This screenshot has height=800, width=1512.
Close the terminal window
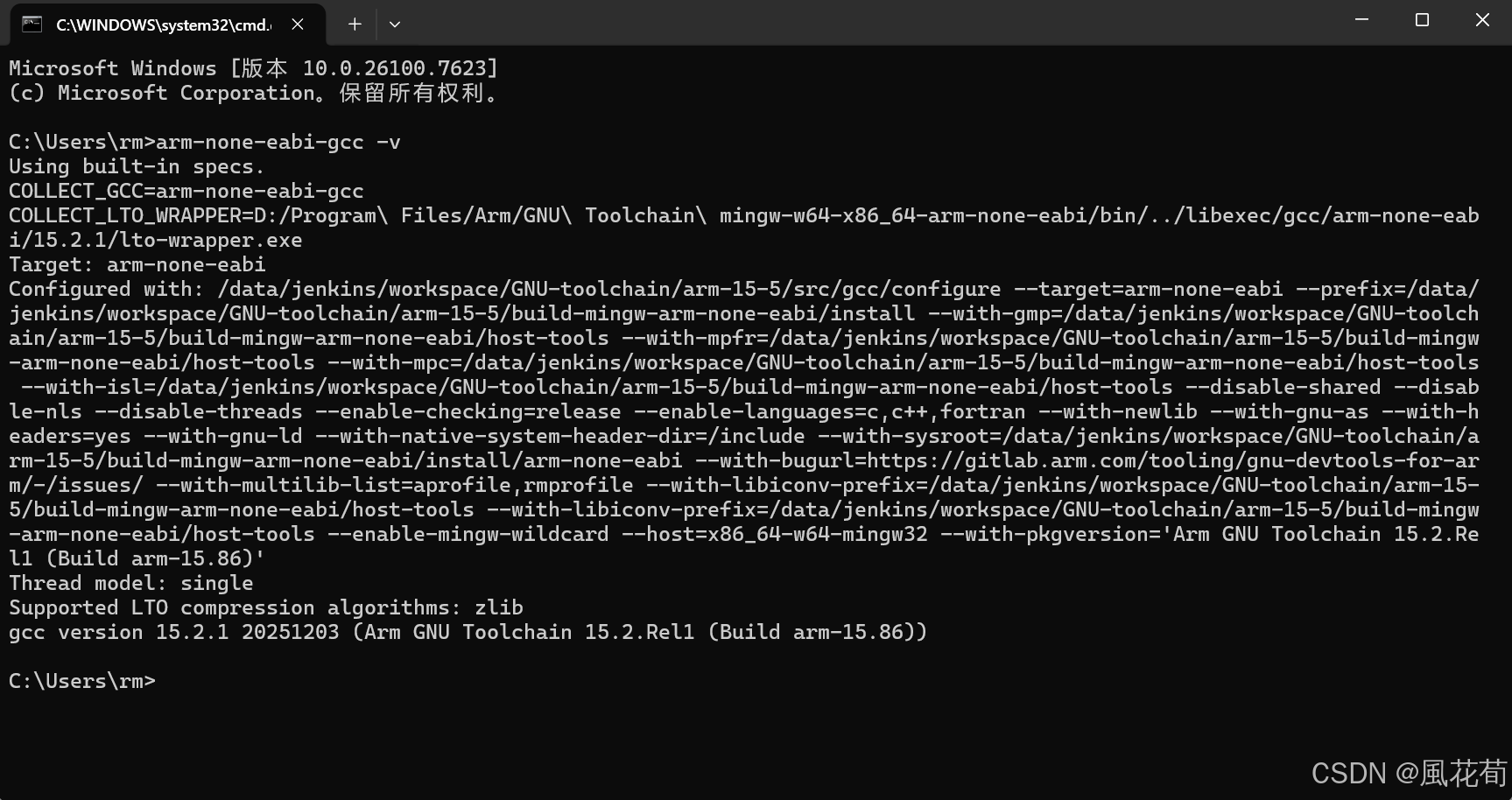1482,20
